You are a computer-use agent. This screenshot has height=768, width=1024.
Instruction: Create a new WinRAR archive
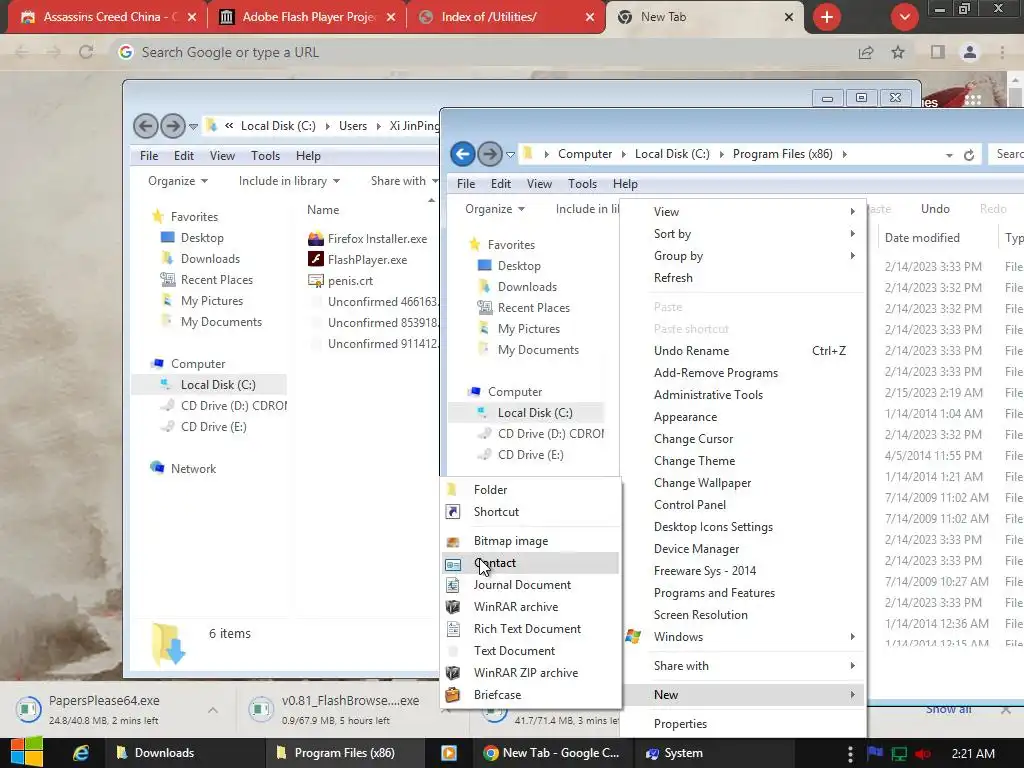pos(530,607)
